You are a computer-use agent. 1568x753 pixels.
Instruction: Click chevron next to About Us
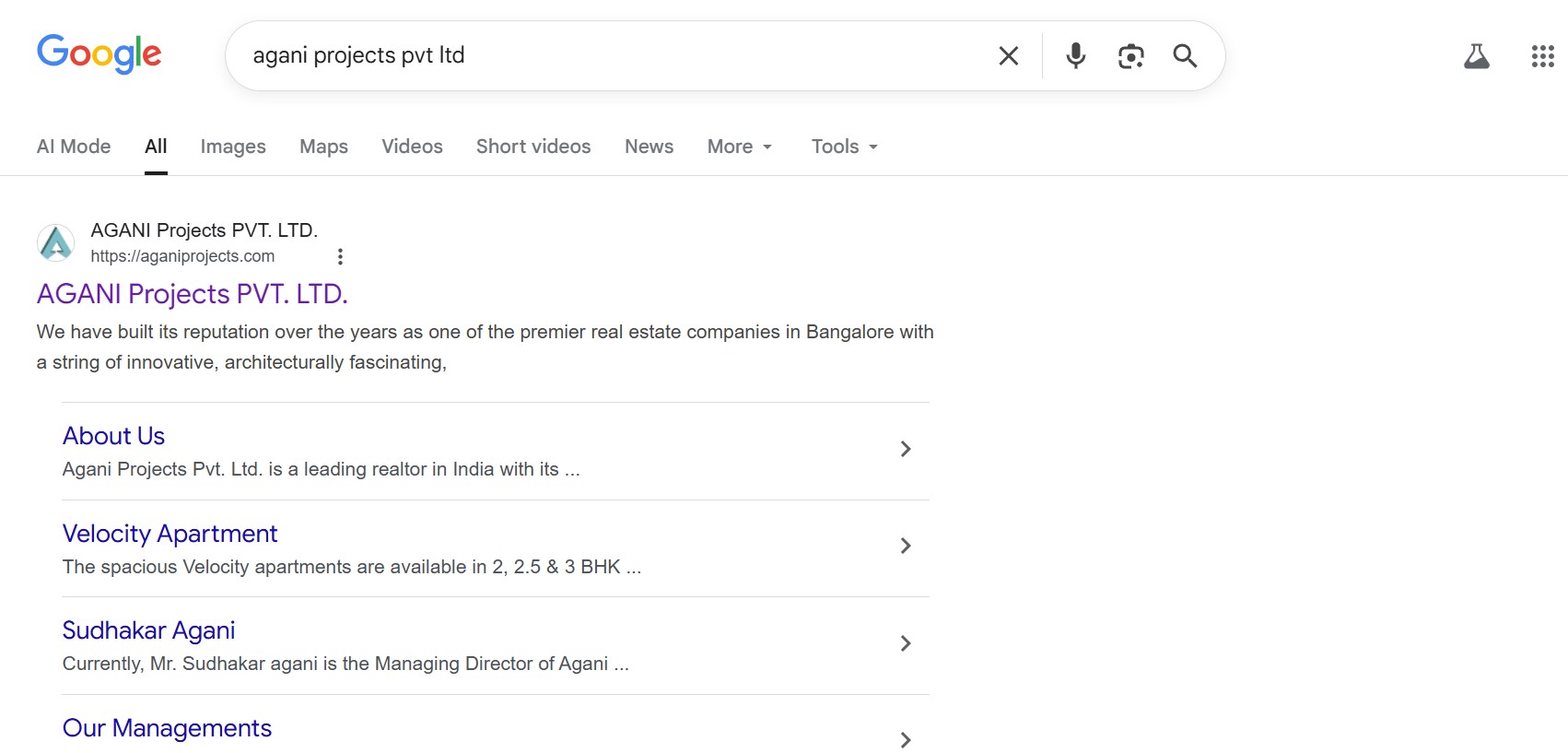(905, 449)
